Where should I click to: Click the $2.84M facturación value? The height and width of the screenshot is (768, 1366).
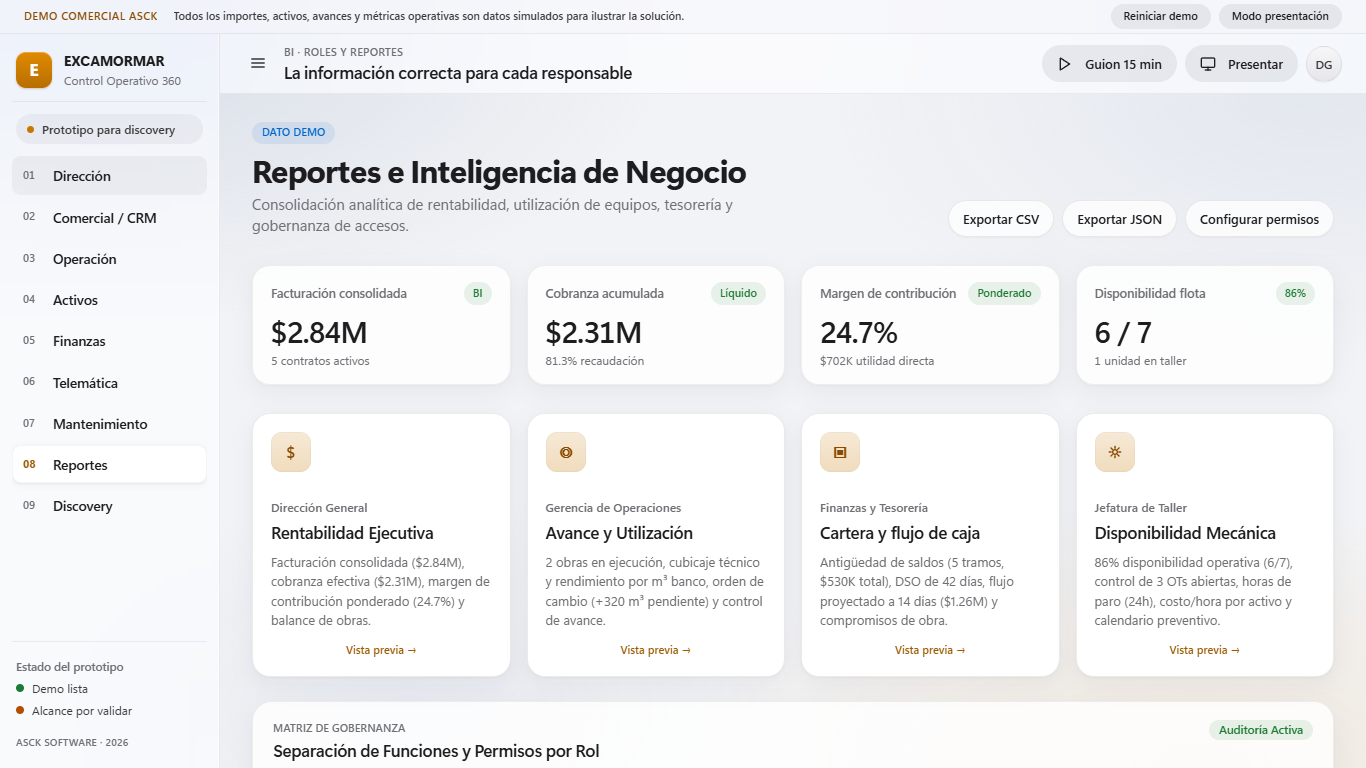coord(319,332)
